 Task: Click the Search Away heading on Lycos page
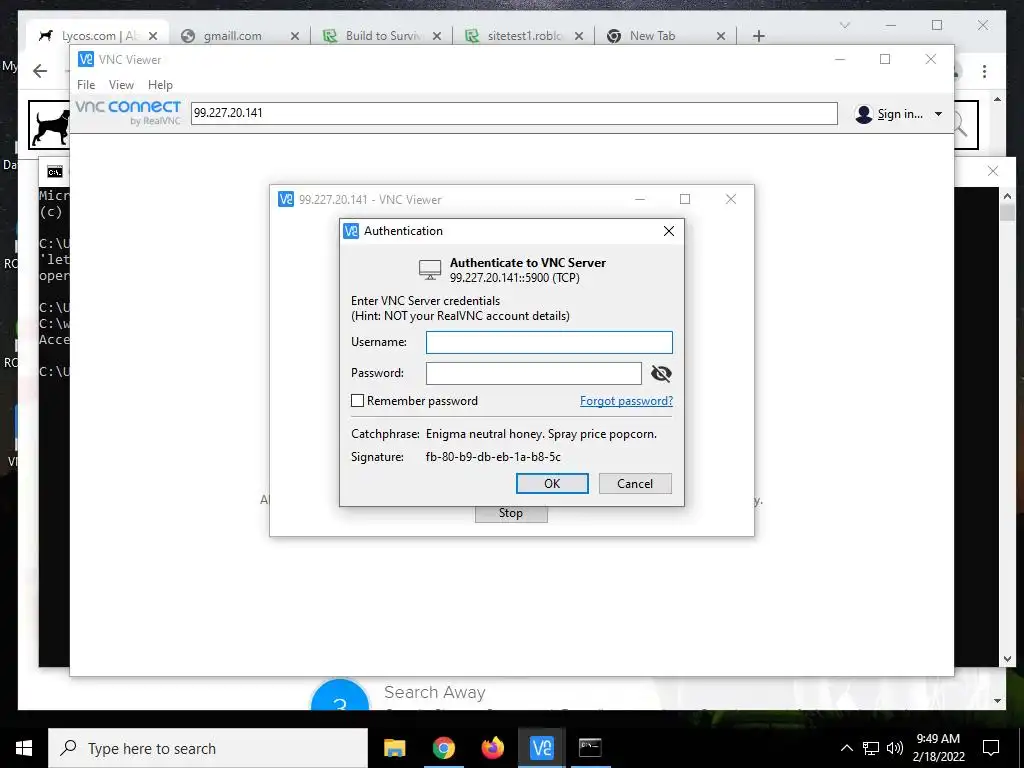click(x=435, y=692)
